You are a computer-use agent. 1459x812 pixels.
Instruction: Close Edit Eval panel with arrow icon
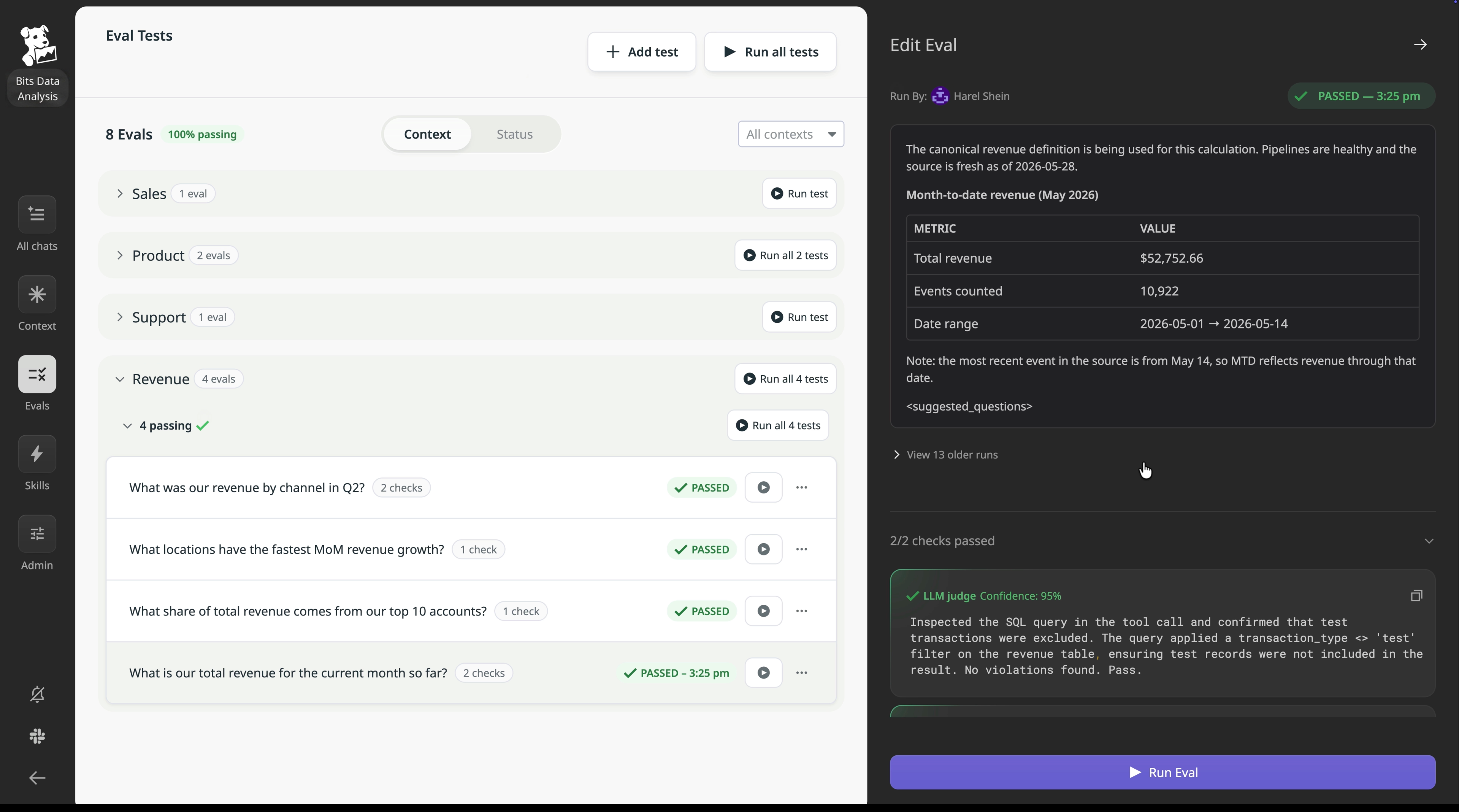pos(1420,45)
